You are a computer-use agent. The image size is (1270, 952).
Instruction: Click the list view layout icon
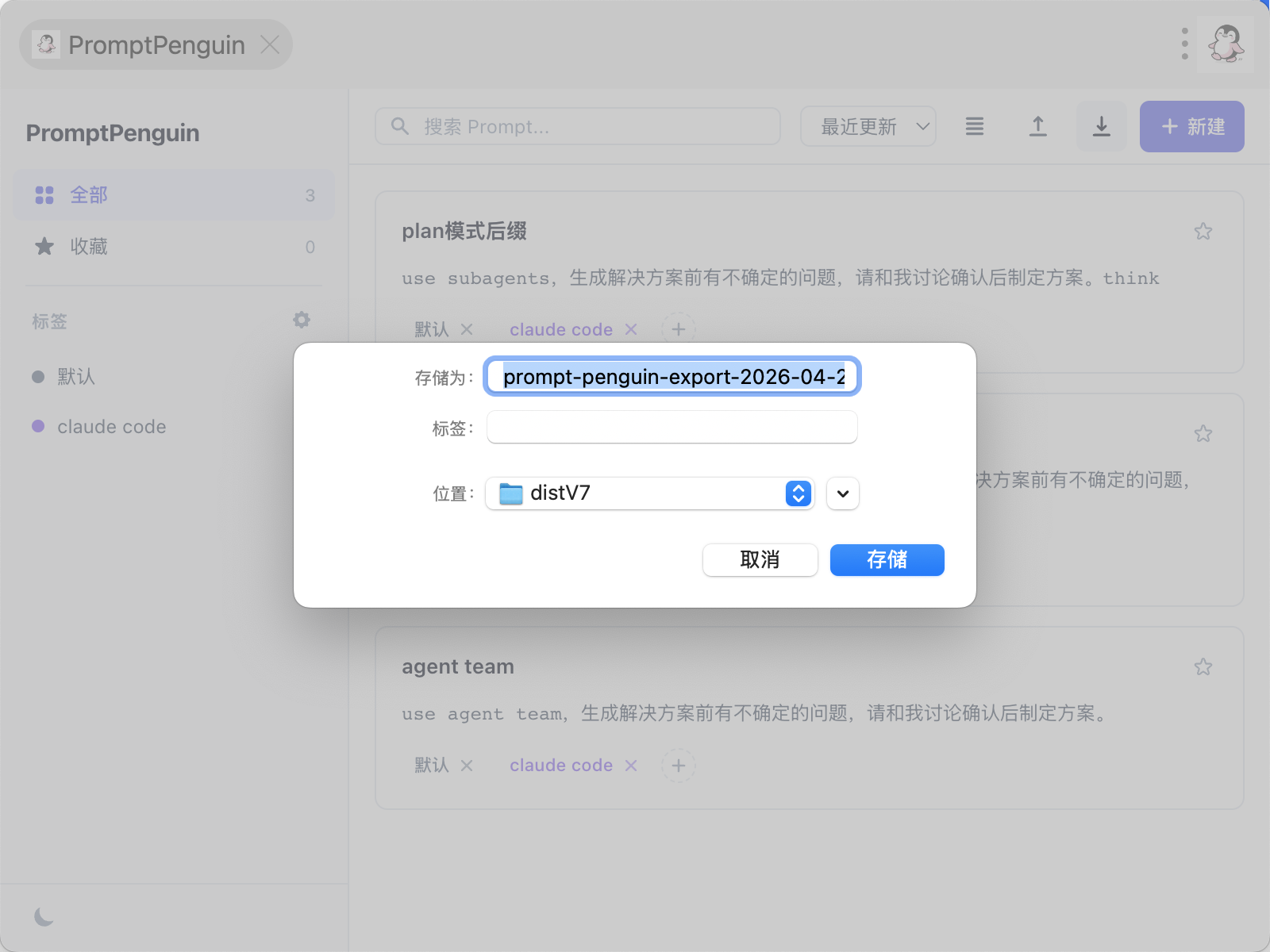point(975,126)
